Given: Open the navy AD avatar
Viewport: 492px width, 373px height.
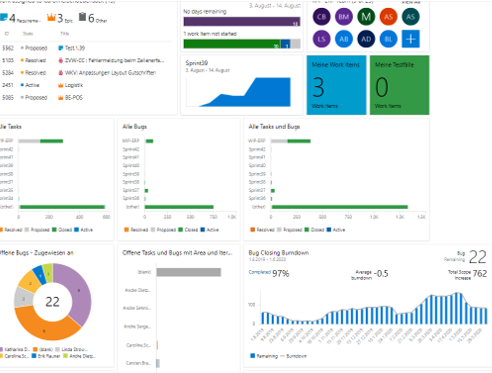Looking at the screenshot, I should [366, 39].
